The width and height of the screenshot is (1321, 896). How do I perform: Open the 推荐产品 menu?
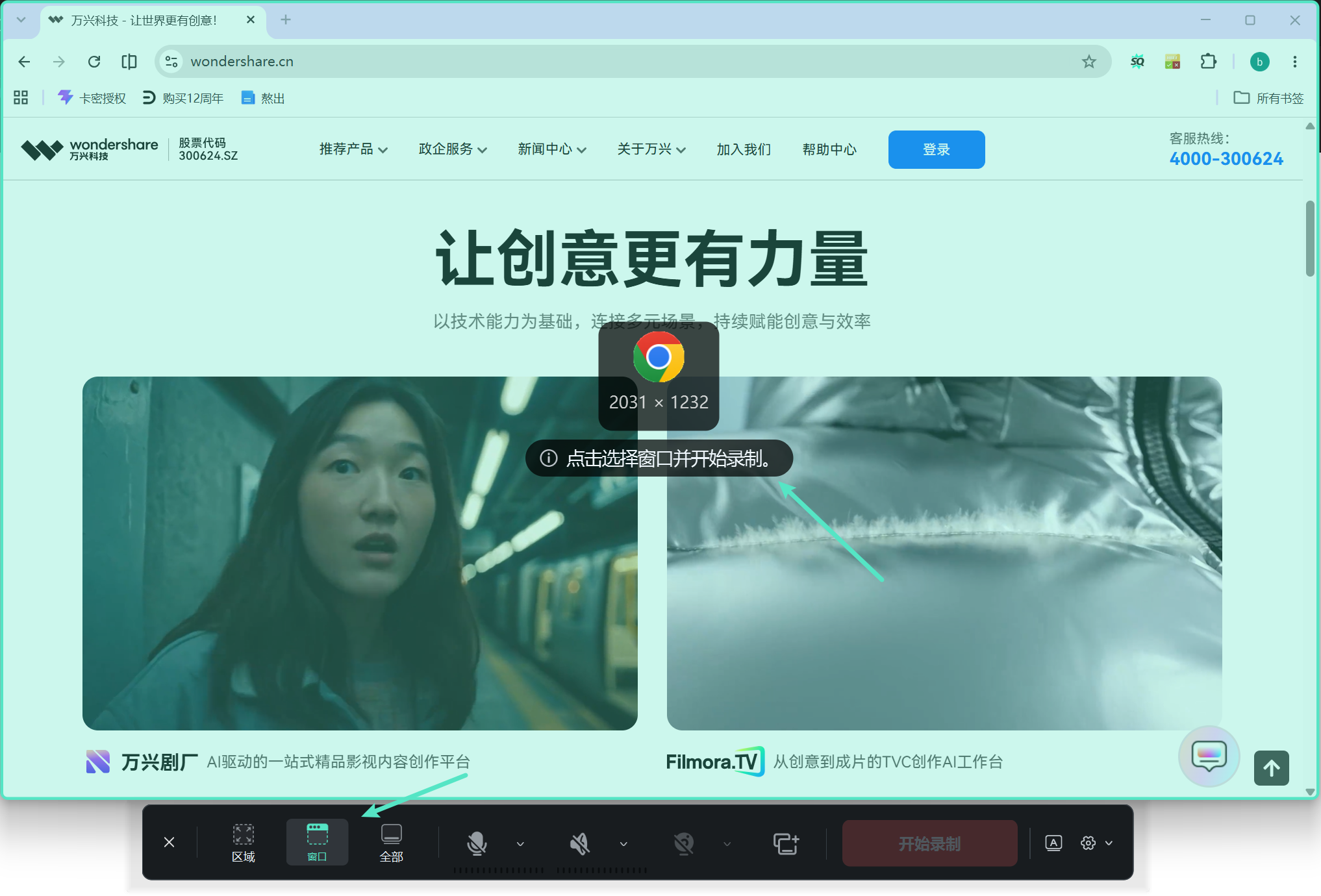[x=353, y=149]
